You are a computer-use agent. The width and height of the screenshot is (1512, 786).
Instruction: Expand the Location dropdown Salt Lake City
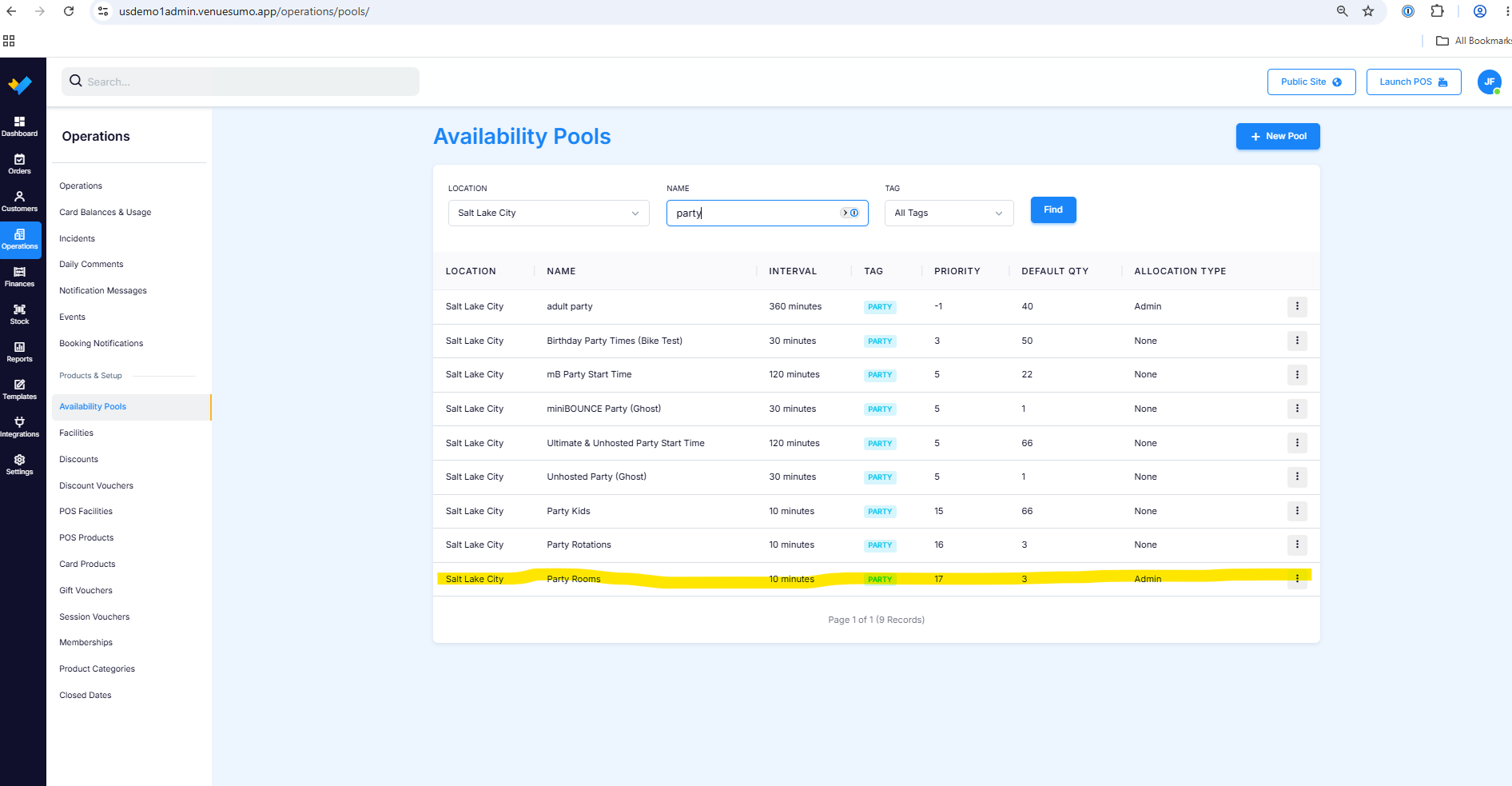click(x=548, y=213)
